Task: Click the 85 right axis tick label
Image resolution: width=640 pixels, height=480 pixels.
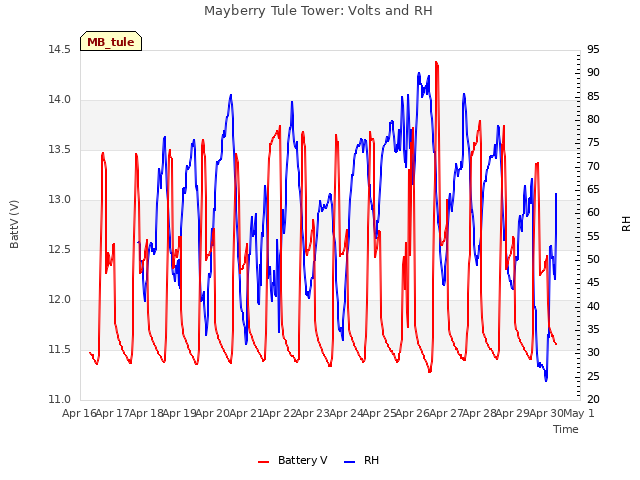Action: (593, 97)
